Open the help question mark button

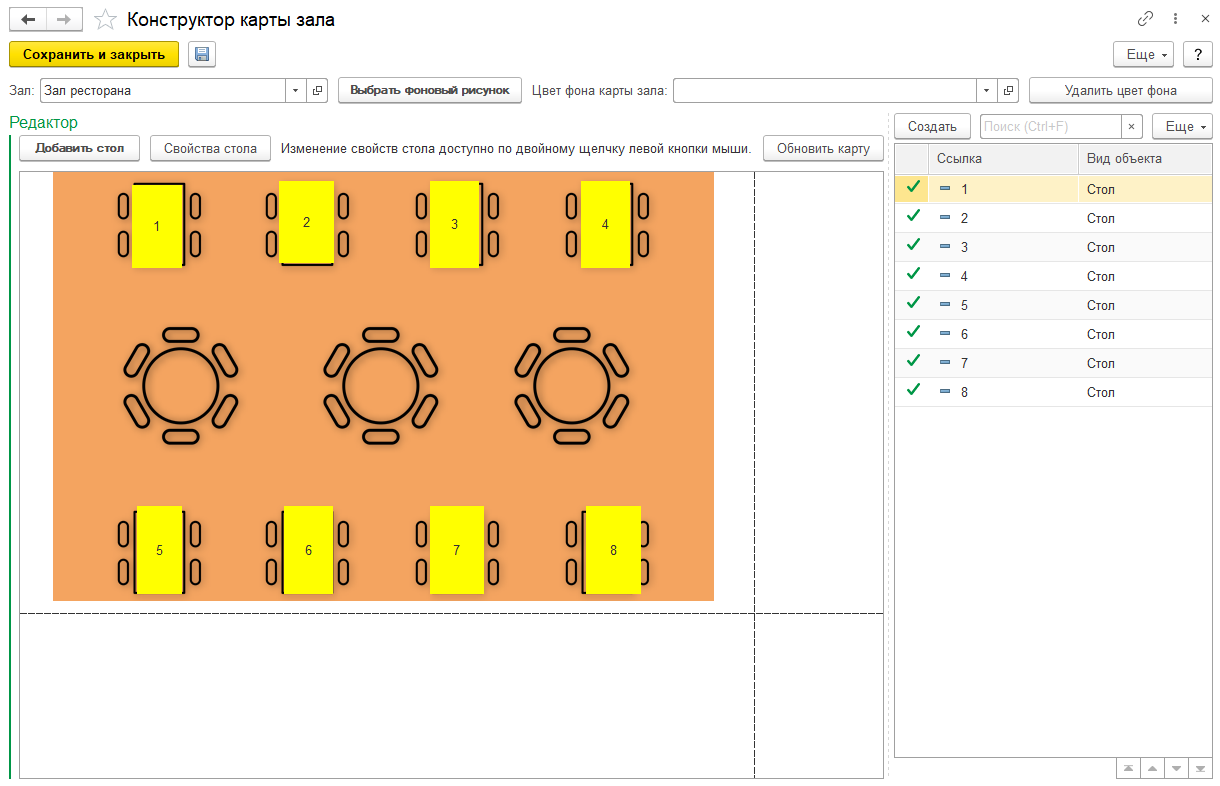(1197, 55)
